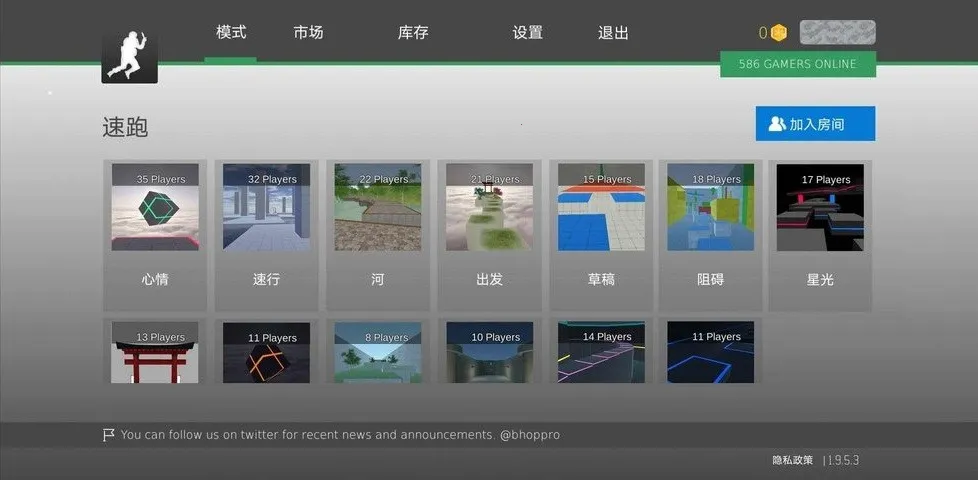The height and width of the screenshot is (480, 978).
Task: Click the 17 Players count label
Action: (826, 180)
